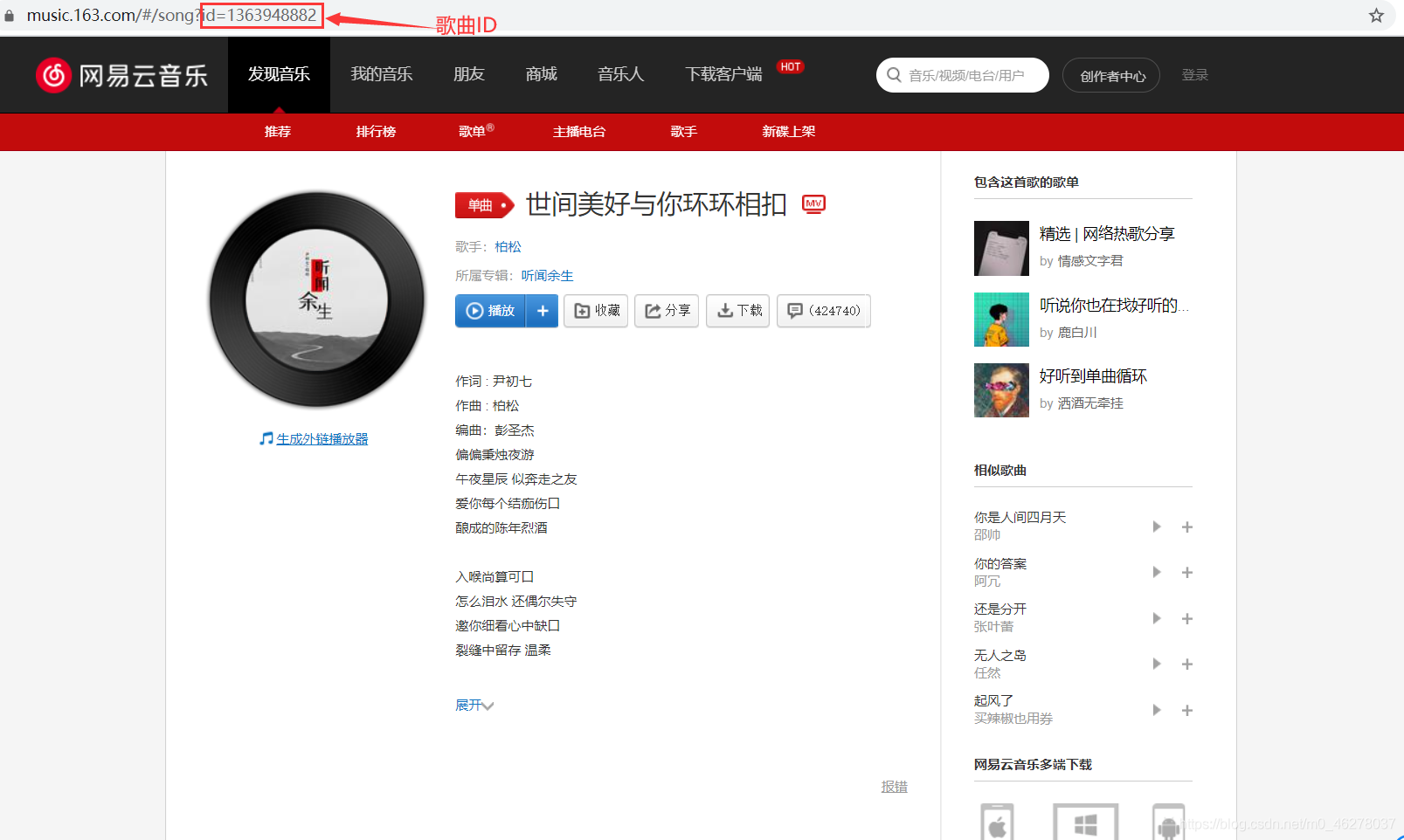Screen dimensions: 1404x840
Task: Open 商城 navigation item
Action: (x=542, y=74)
